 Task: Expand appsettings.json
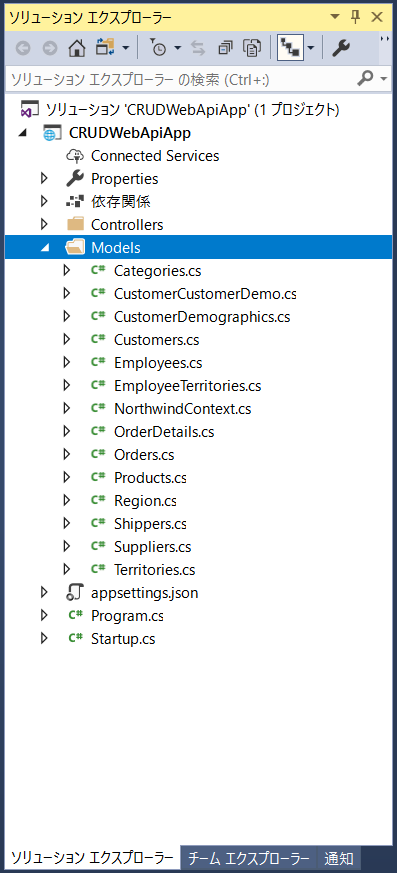click(45, 593)
